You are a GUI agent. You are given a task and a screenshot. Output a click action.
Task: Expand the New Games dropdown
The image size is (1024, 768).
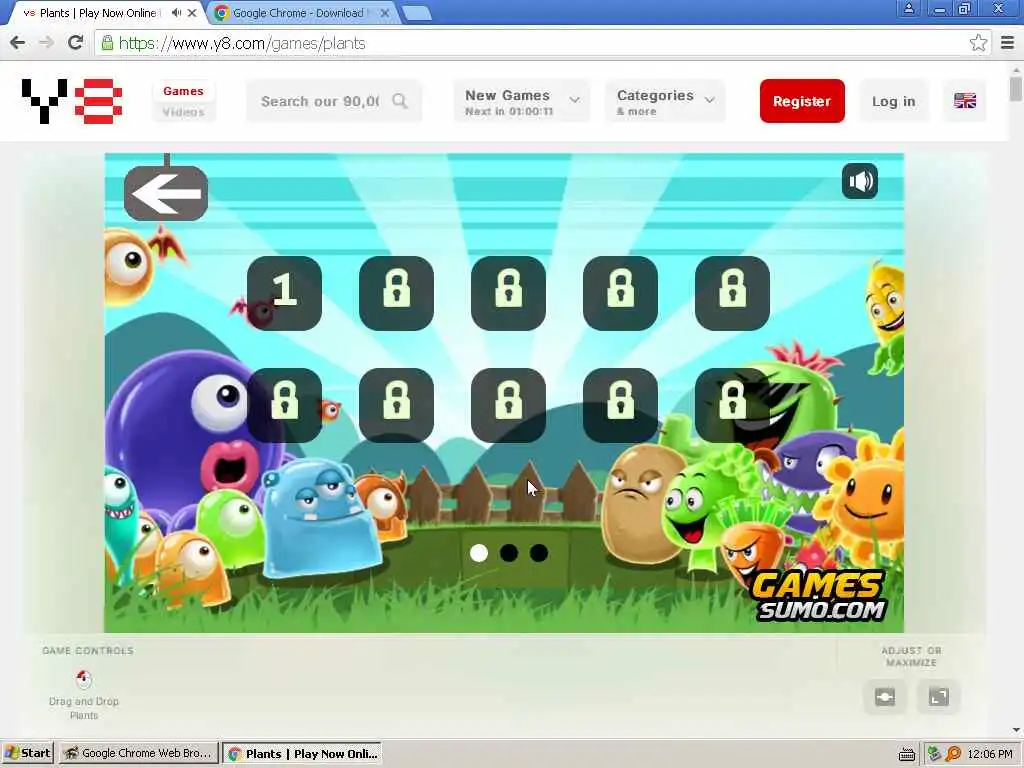[522, 101]
